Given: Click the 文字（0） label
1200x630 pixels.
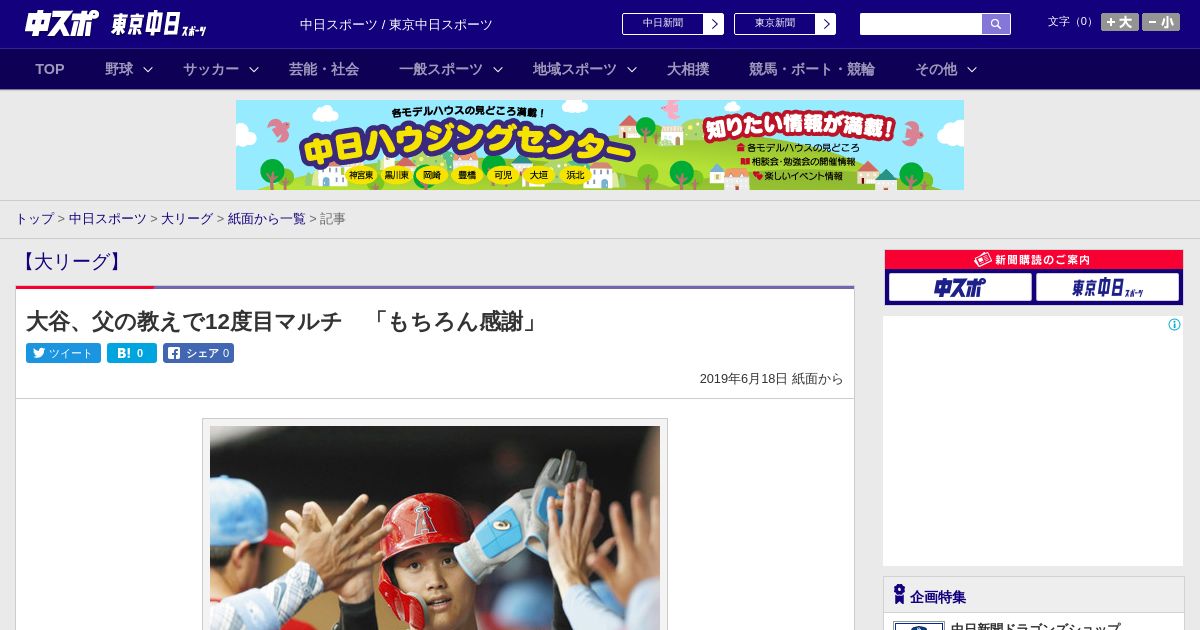Looking at the screenshot, I should click(x=1072, y=22).
